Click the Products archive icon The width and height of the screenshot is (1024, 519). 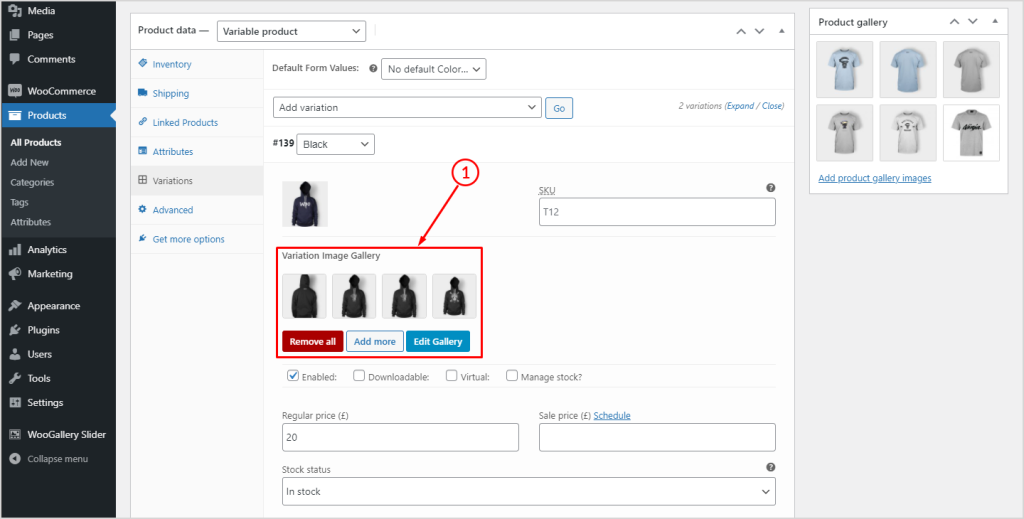tap(15, 116)
